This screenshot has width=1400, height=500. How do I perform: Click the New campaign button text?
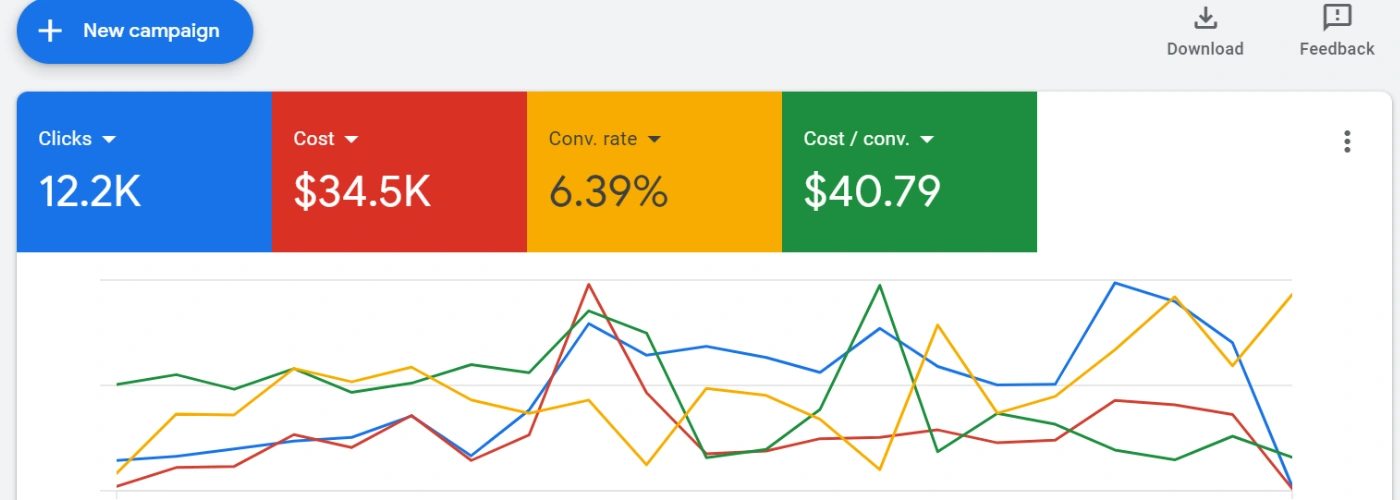point(151,31)
